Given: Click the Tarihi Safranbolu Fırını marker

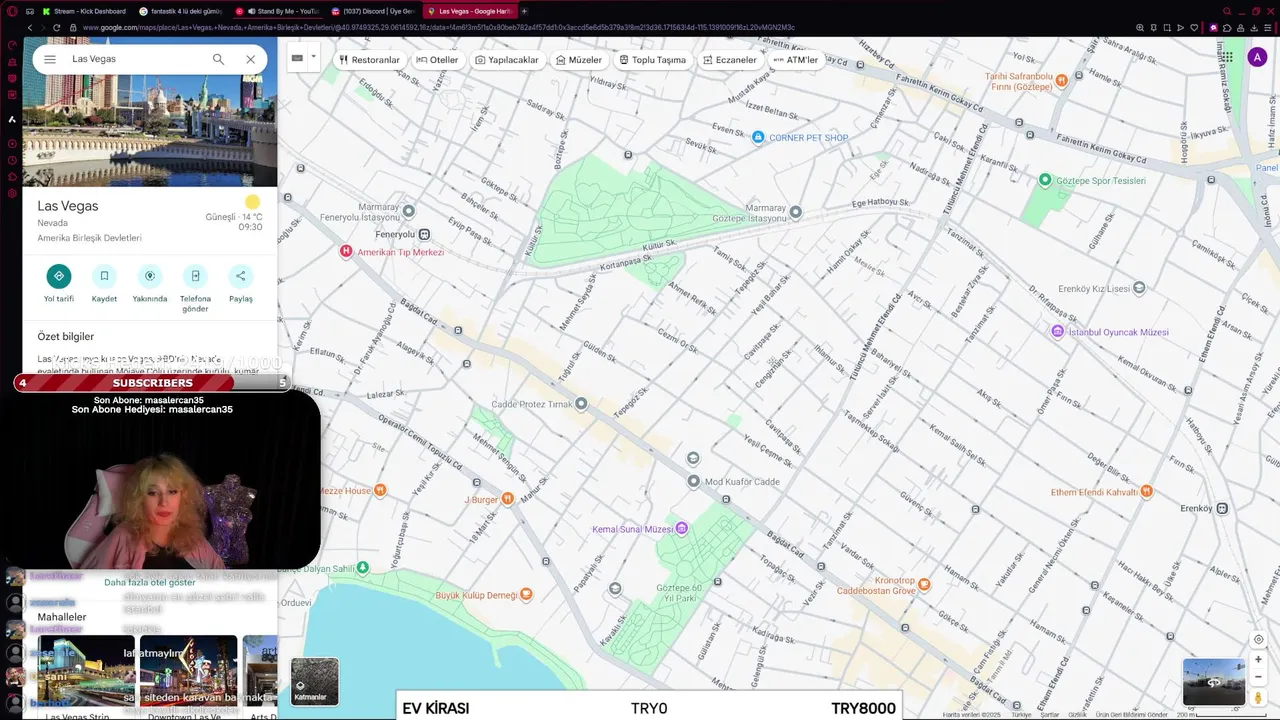Looking at the screenshot, I should (1062, 80).
